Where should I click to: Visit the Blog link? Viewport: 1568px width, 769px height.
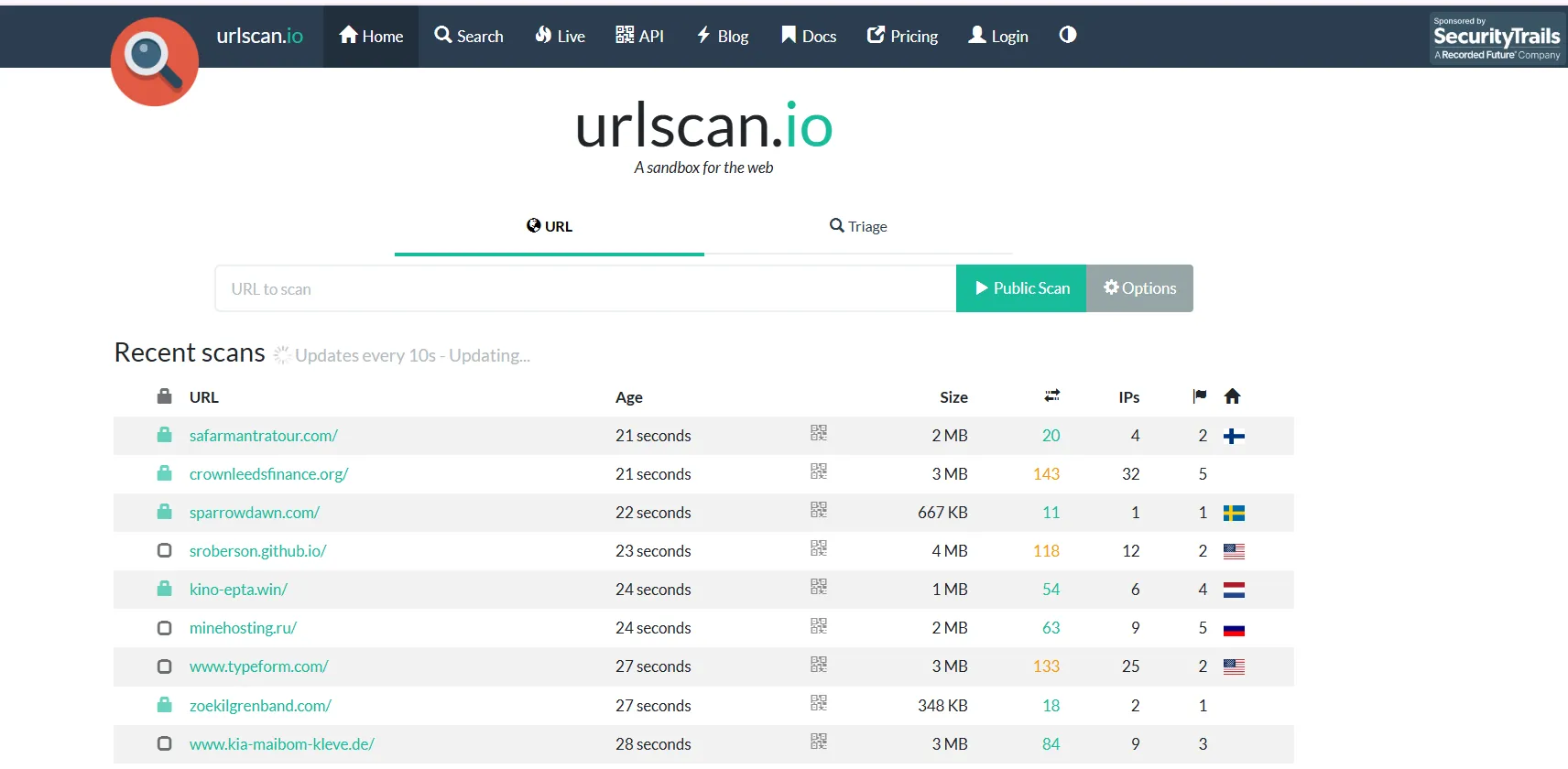coord(723,36)
